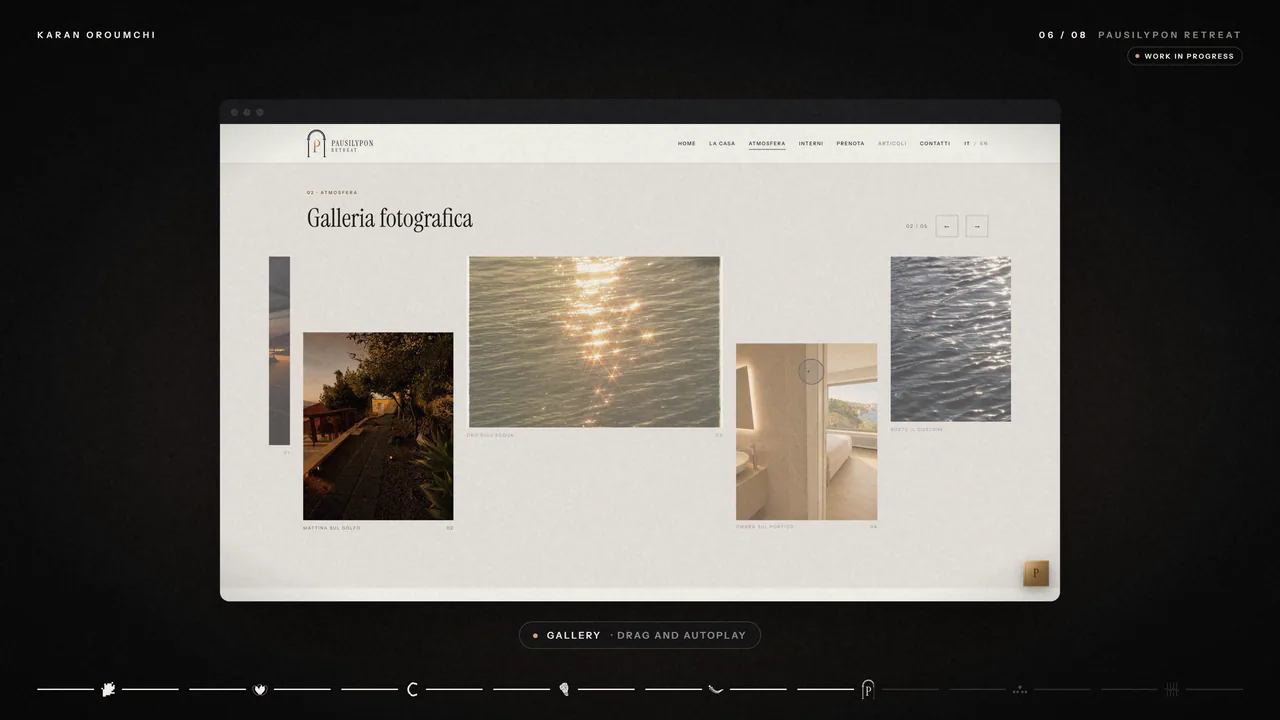
Task: Open the partially hidden first gallery photo
Action: pyautogui.click(x=279, y=351)
